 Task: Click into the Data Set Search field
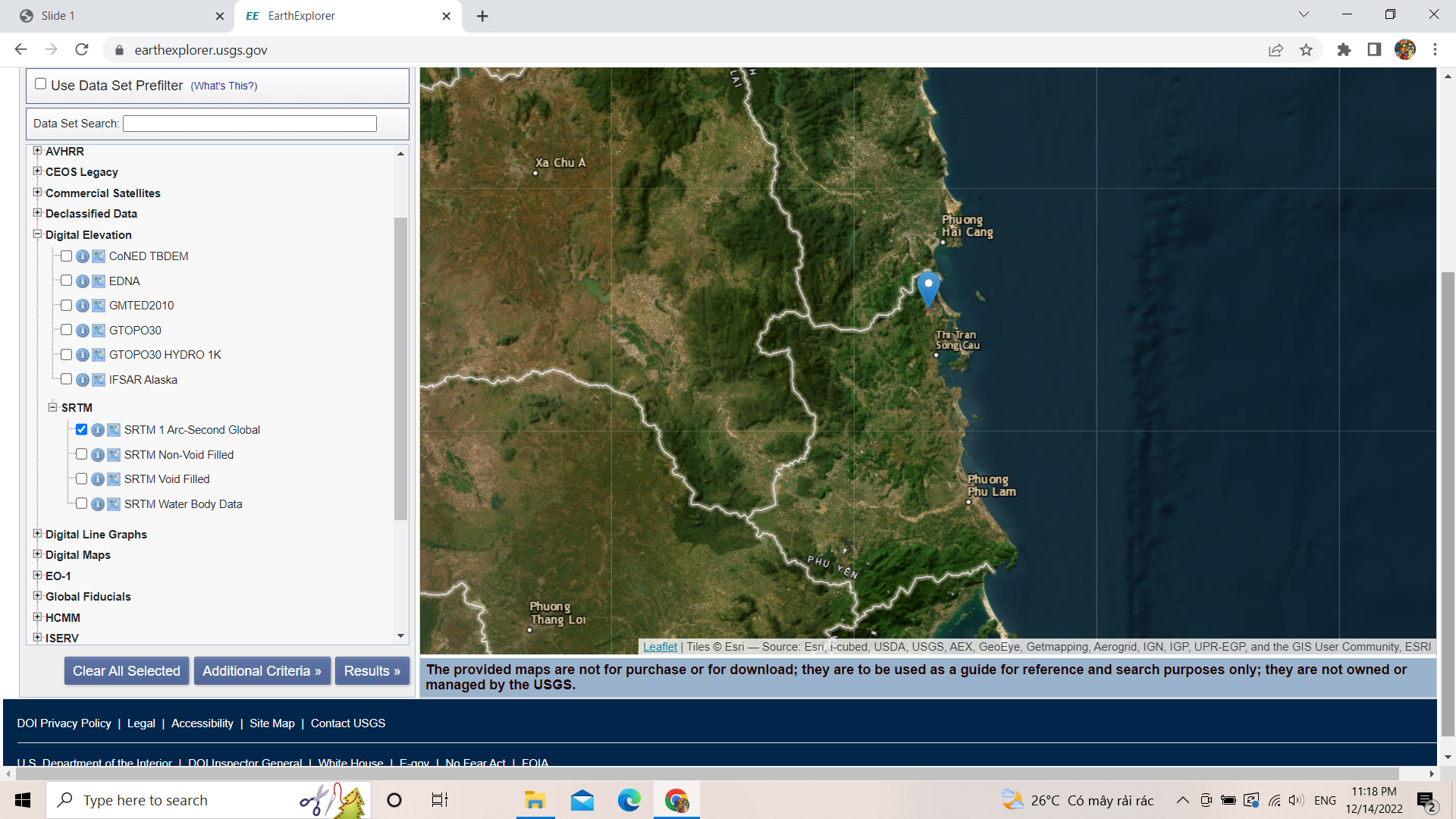pyautogui.click(x=249, y=124)
